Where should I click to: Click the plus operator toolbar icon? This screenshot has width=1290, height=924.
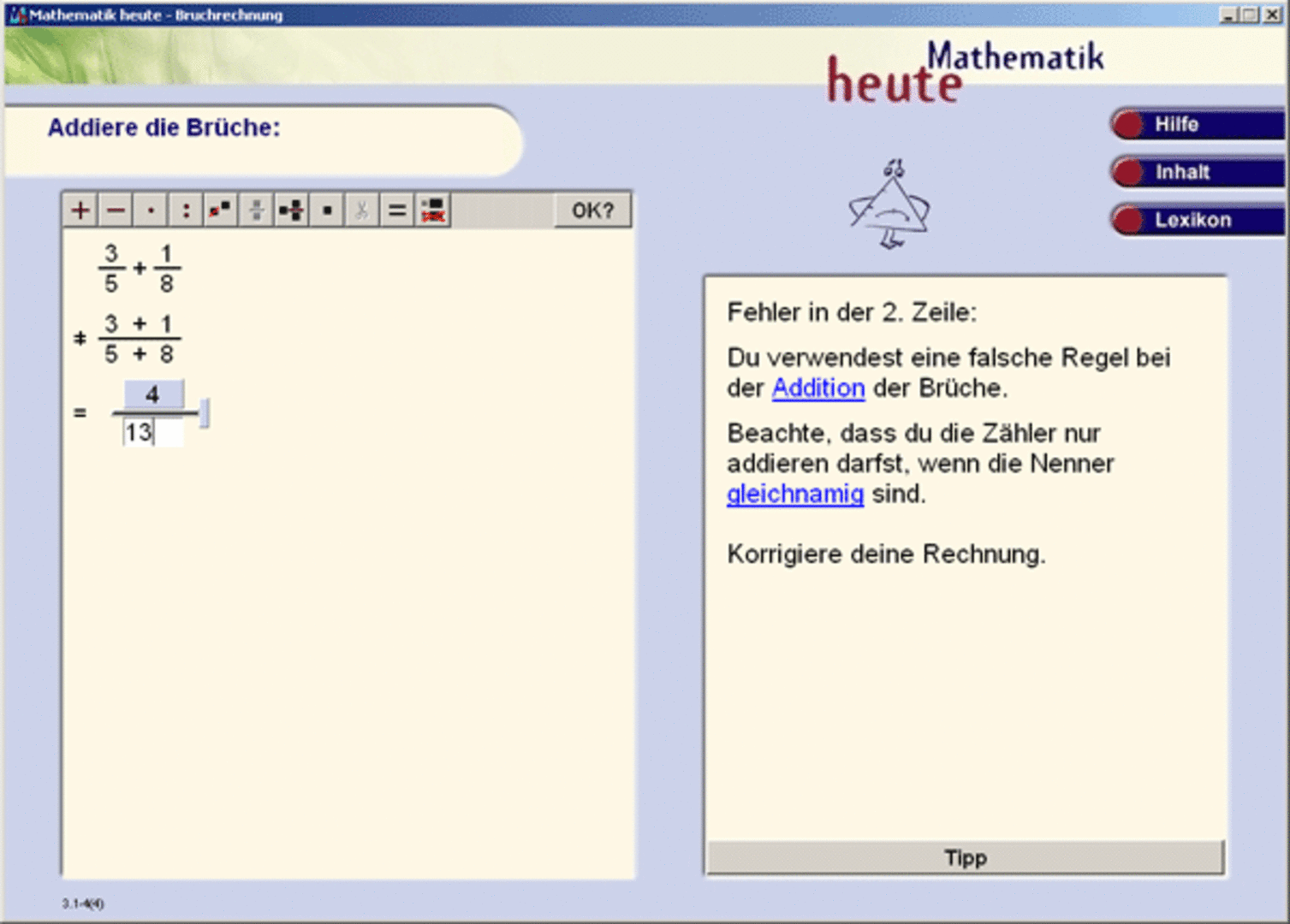pos(80,210)
